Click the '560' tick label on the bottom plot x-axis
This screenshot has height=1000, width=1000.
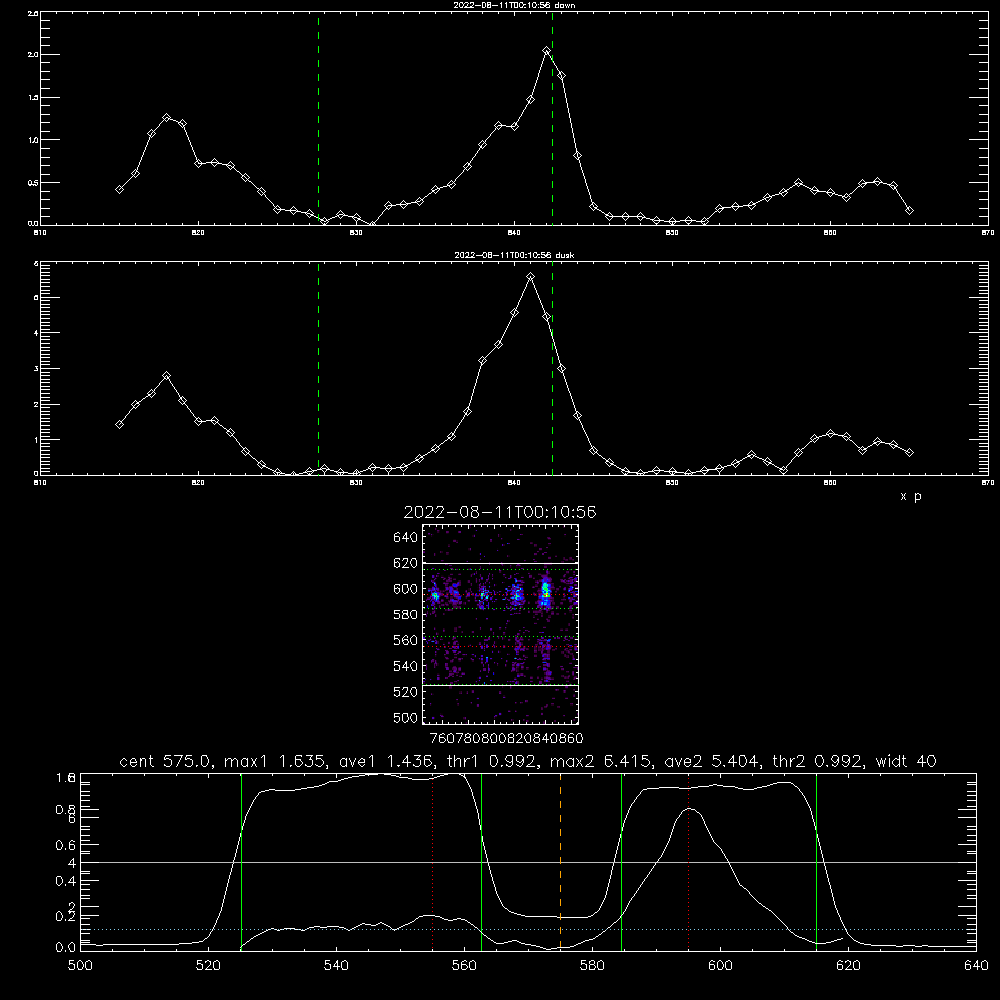464,966
